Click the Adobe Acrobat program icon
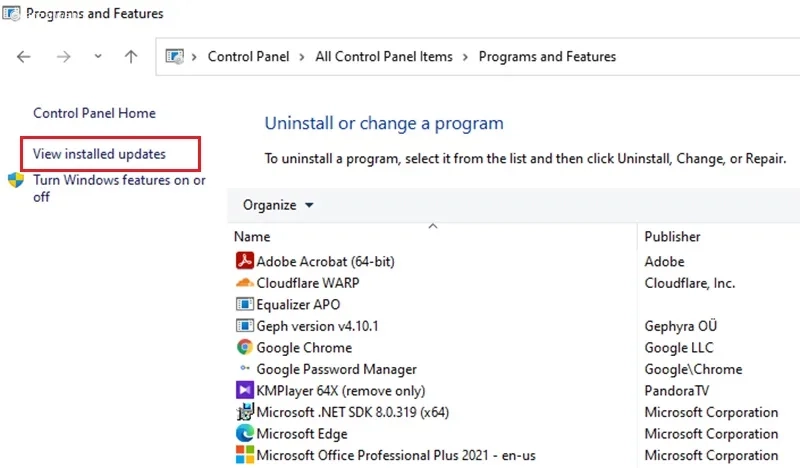 tap(245, 261)
